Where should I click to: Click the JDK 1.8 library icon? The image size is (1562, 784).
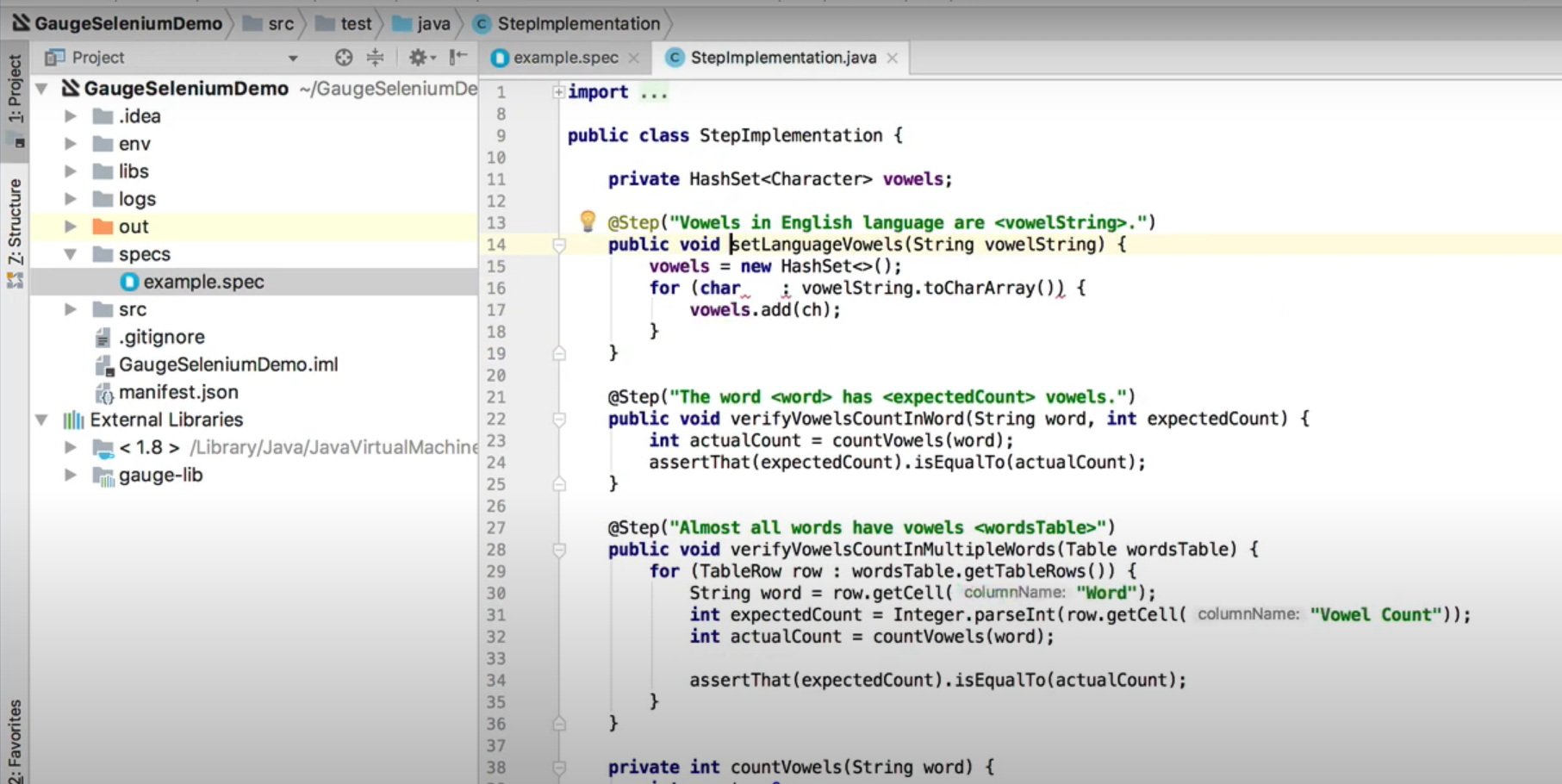[x=103, y=448]
